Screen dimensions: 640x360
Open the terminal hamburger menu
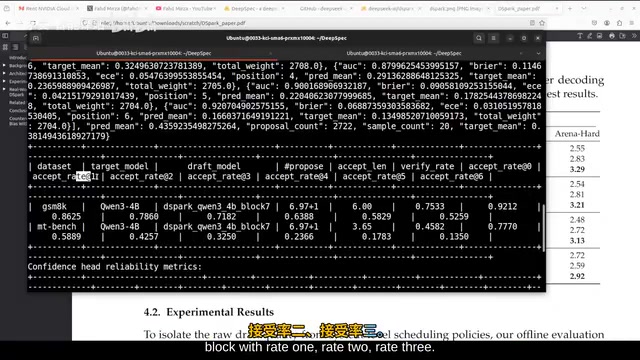click(x=493, y=38)
